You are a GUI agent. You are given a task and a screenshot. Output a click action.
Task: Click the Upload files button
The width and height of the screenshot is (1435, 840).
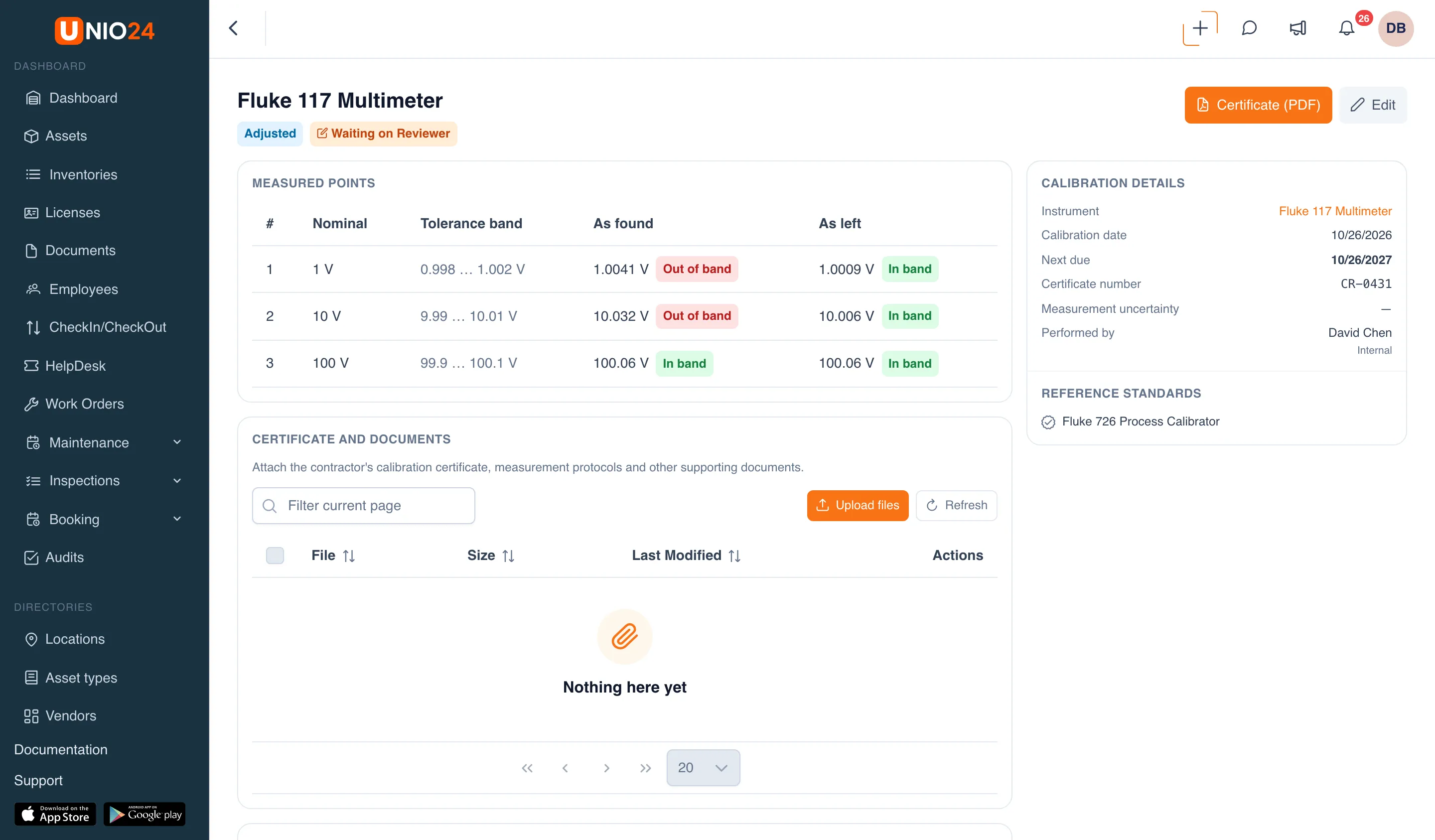tap(858, 505)
